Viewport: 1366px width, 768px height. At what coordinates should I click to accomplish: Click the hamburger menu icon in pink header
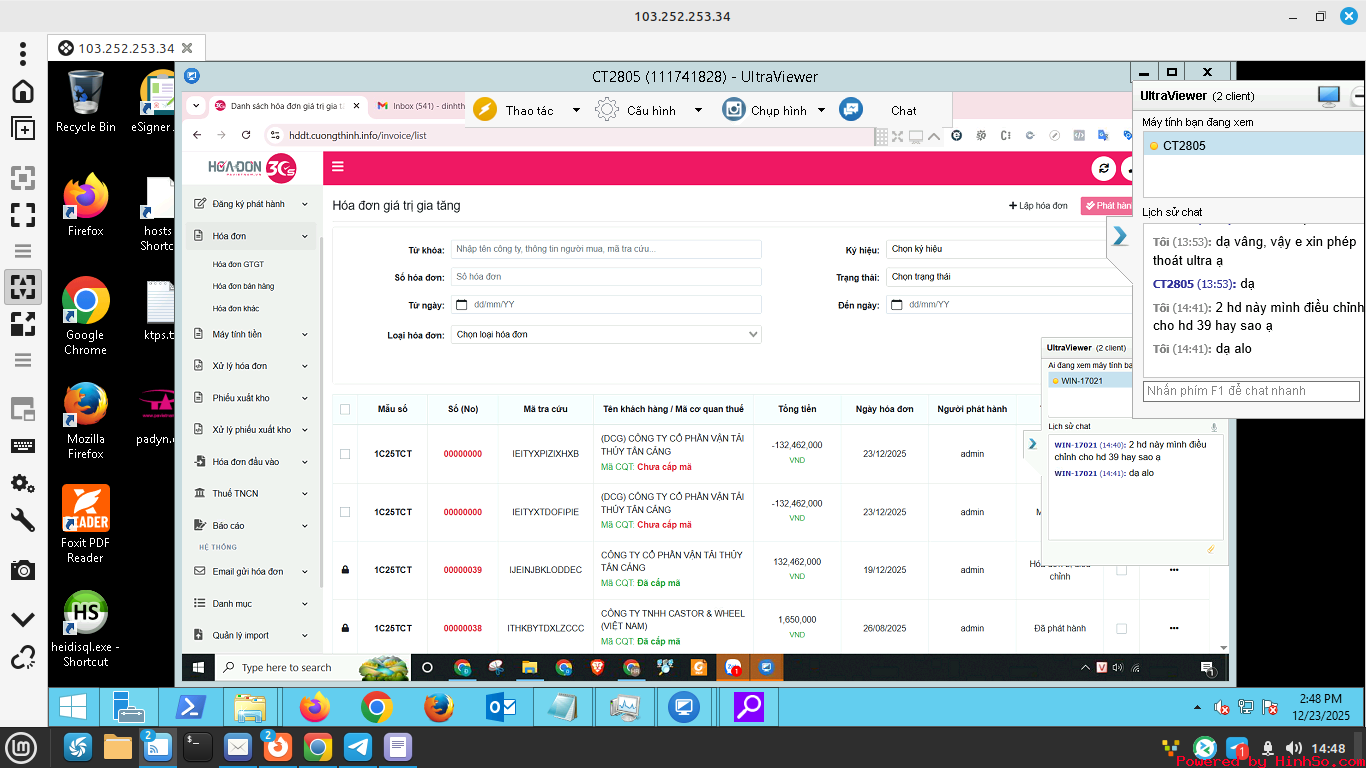point(338,167)
